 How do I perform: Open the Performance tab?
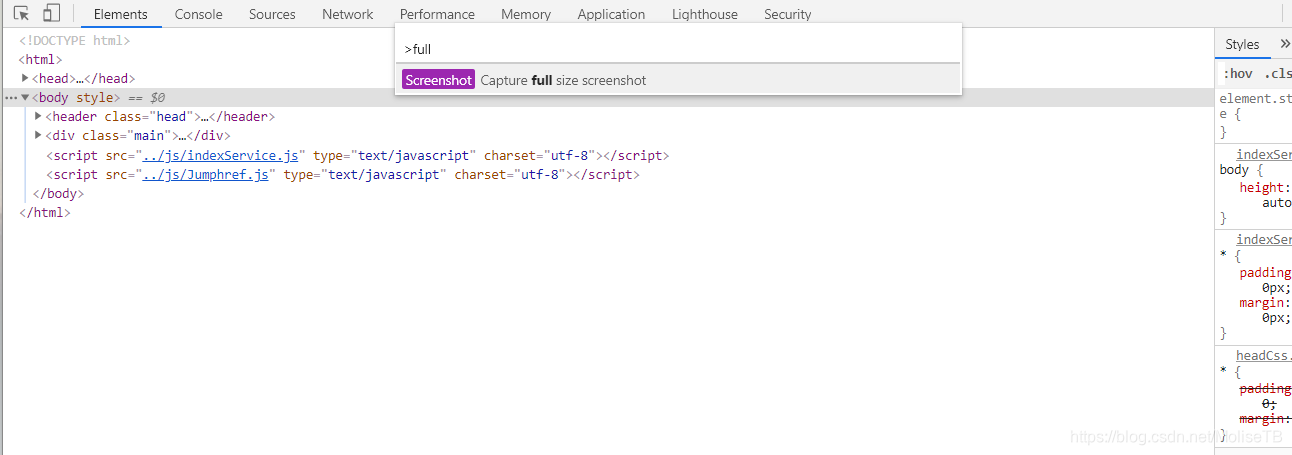coord(437,14)
